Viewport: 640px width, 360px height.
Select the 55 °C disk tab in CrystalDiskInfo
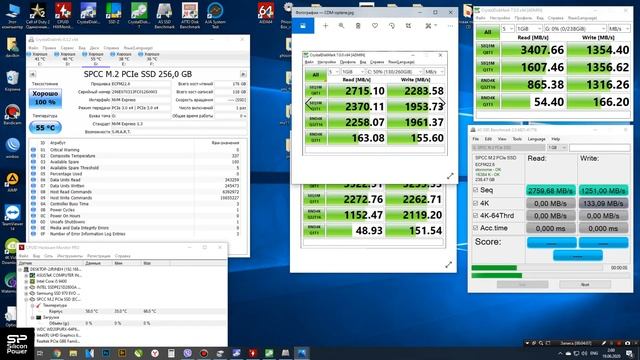[x=95, y=59]
